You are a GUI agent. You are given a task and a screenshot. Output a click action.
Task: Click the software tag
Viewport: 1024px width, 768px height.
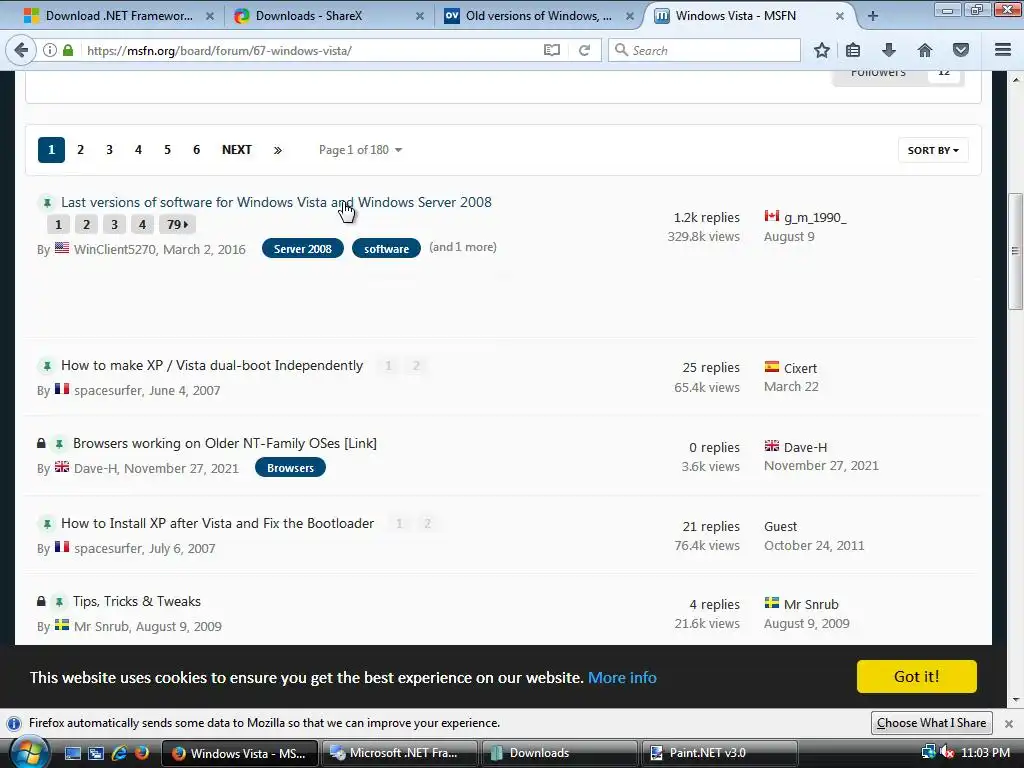[x=386, y=248]
